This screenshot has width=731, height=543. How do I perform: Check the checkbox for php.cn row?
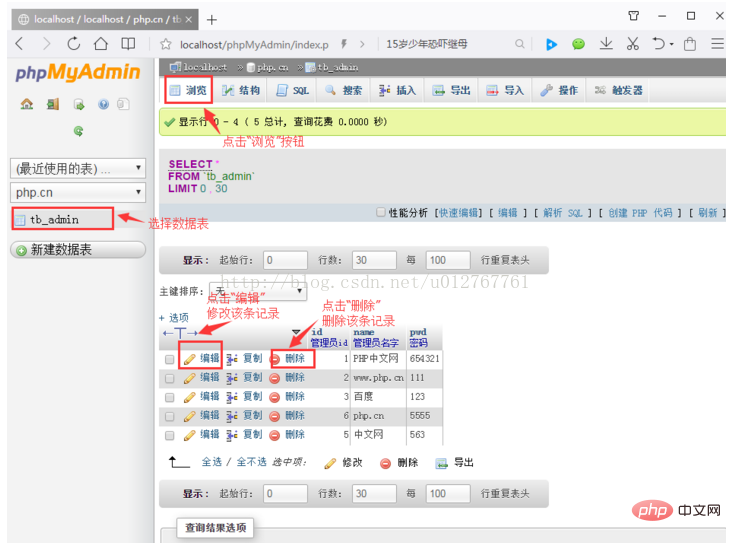[169, 416]
